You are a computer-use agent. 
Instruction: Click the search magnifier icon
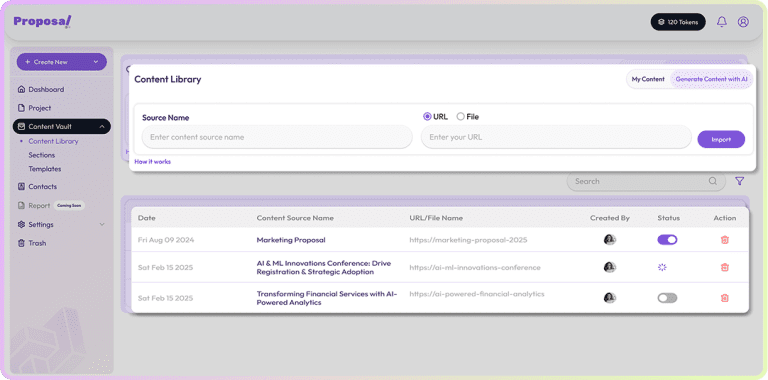point(713,181)
